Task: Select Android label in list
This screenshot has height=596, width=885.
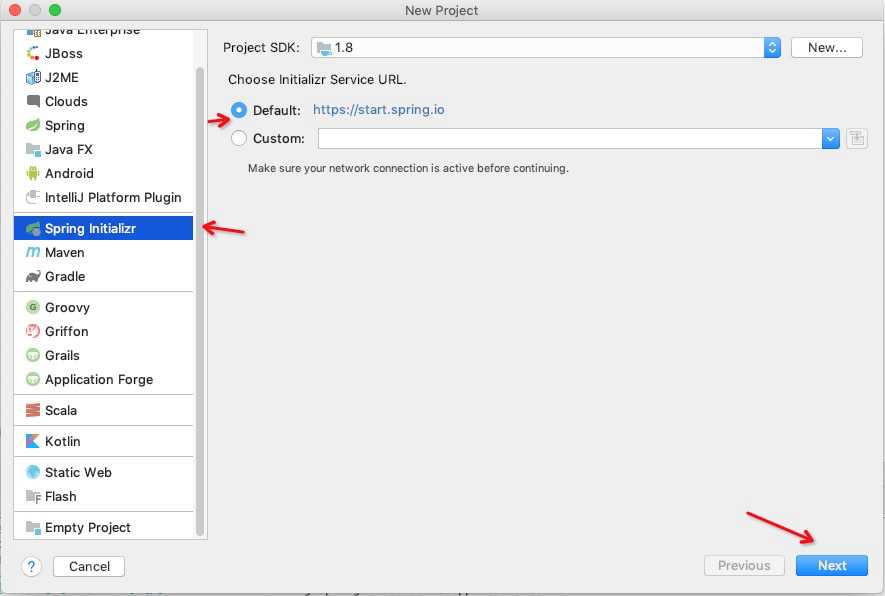Action: pyautogui.click(x=69, y=173)
